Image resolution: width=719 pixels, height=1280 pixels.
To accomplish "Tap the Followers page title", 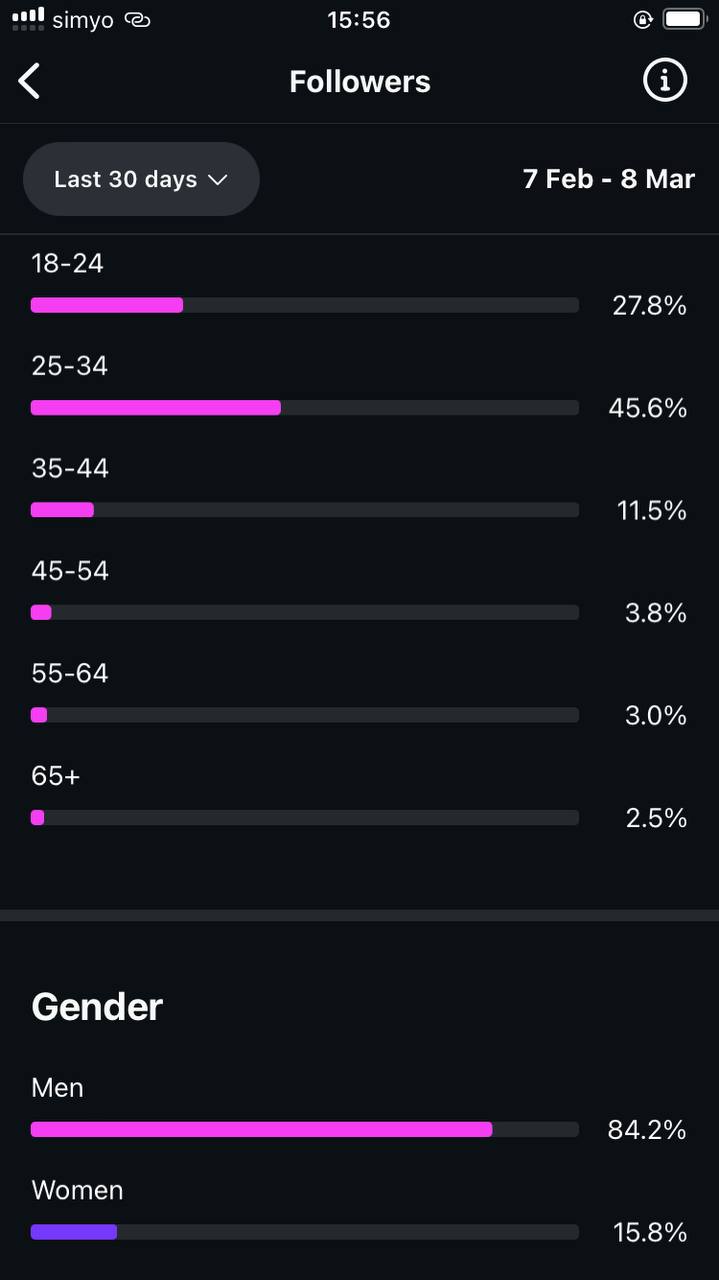I will click(x=360, y=81).
